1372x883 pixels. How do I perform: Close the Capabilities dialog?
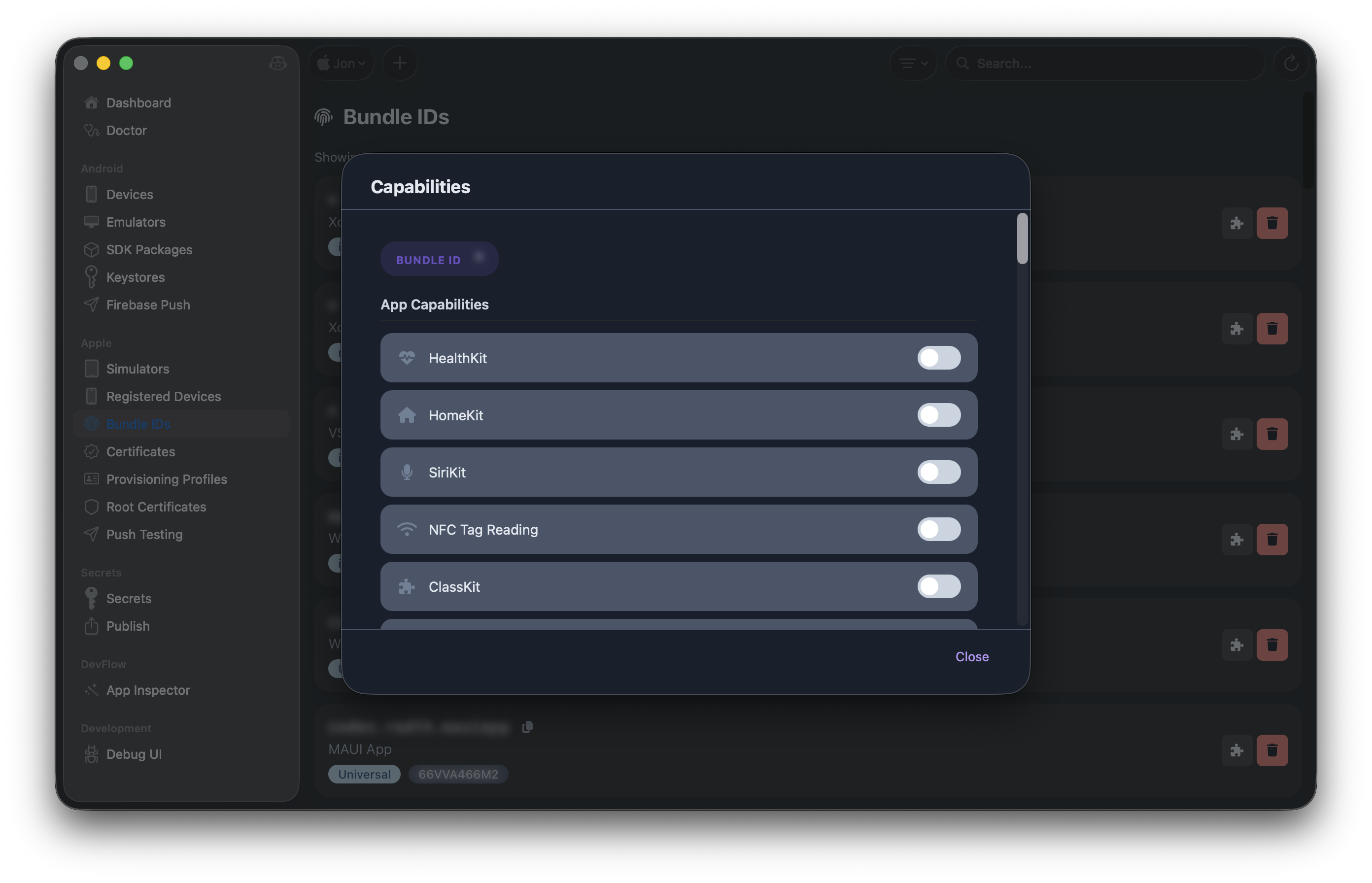pos(971,656)
